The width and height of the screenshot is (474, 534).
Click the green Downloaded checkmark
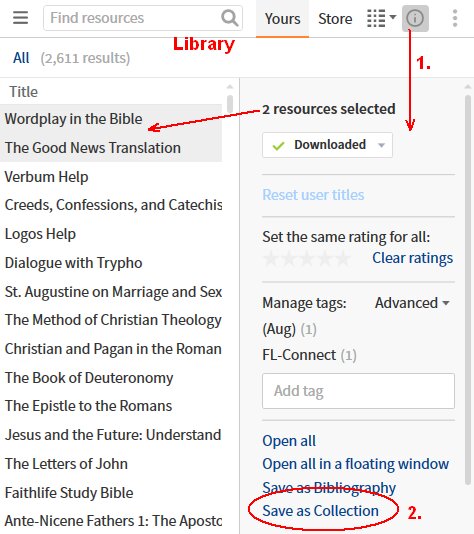pyautogui.click(x=278, y=146)
